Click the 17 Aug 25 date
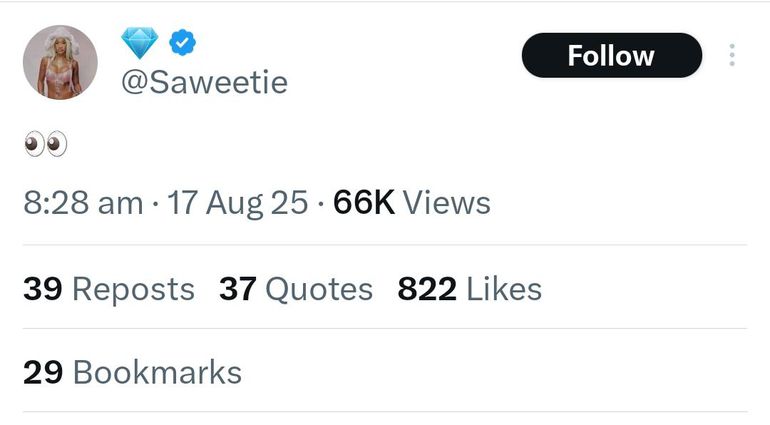Image resolution: width=770 pixels, height=425 pixels. click(238, 203)
